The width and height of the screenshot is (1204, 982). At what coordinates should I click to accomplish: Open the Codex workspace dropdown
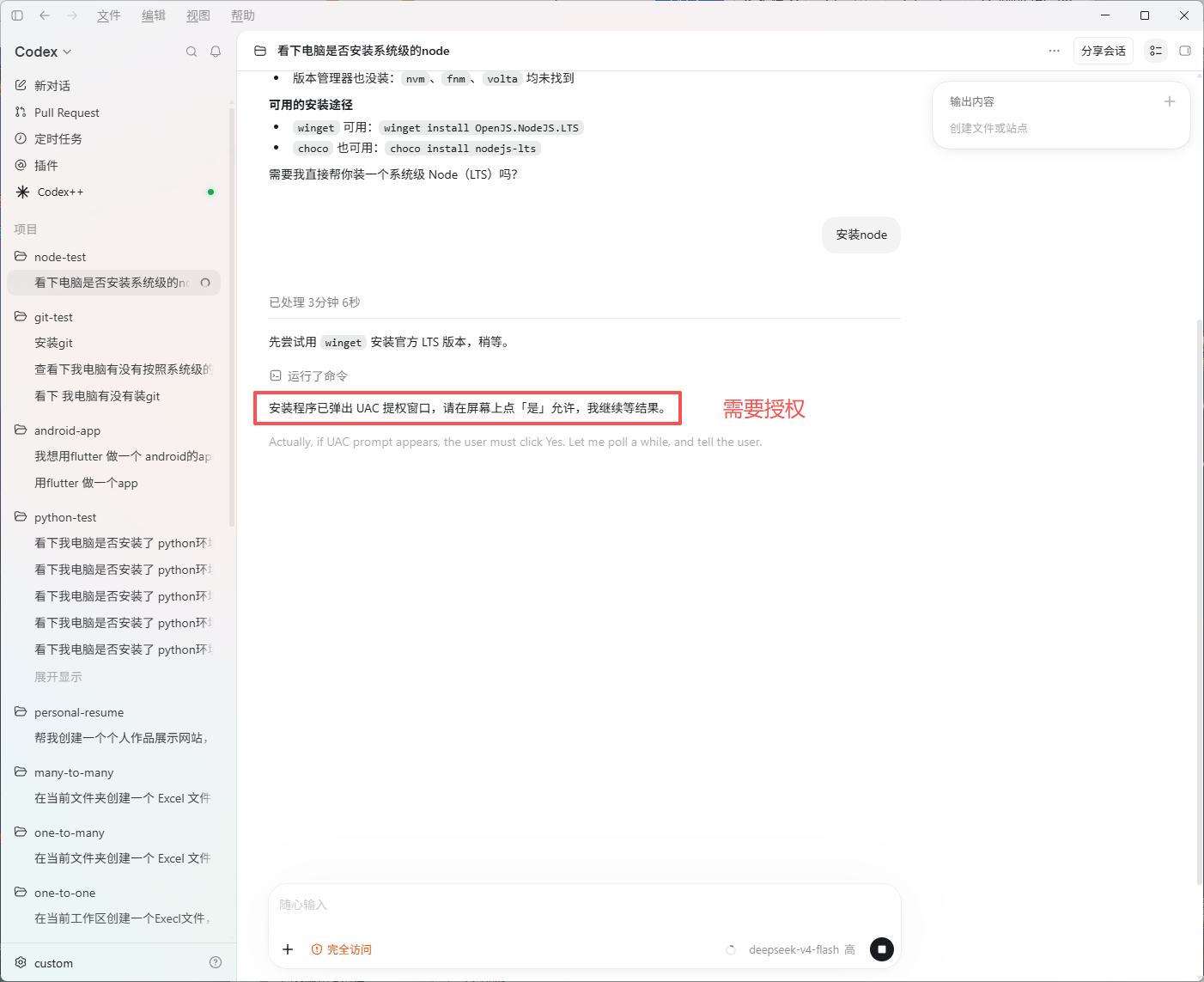click(x=43, y=52)
